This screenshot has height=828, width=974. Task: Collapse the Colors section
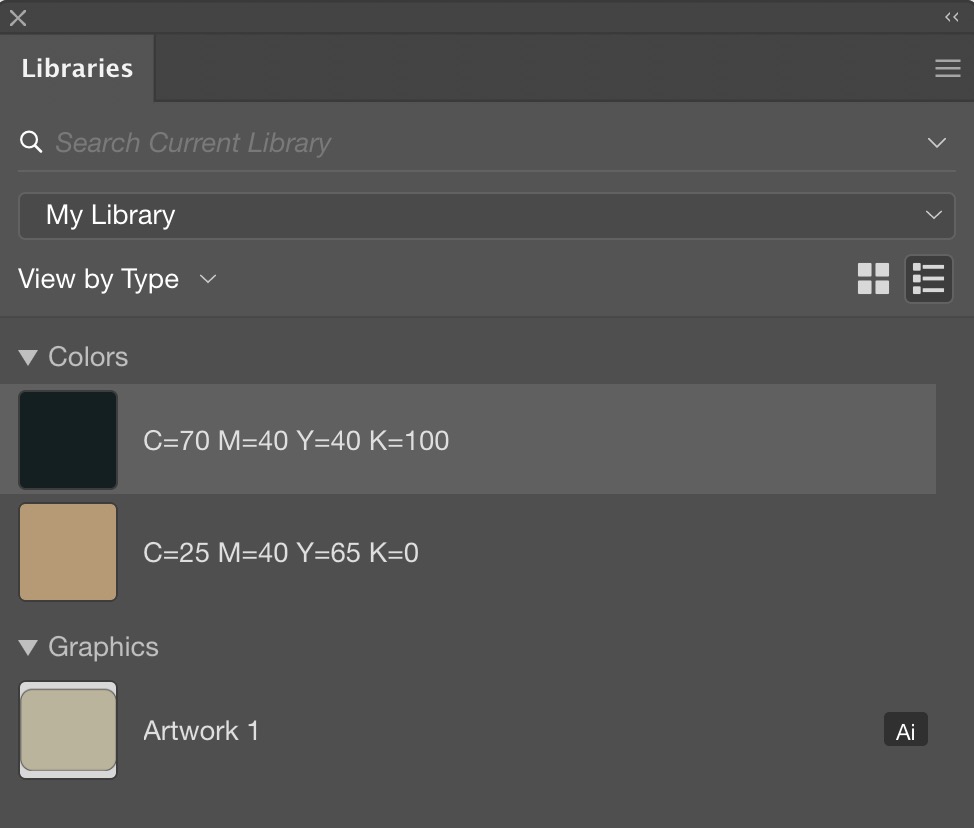28,357
